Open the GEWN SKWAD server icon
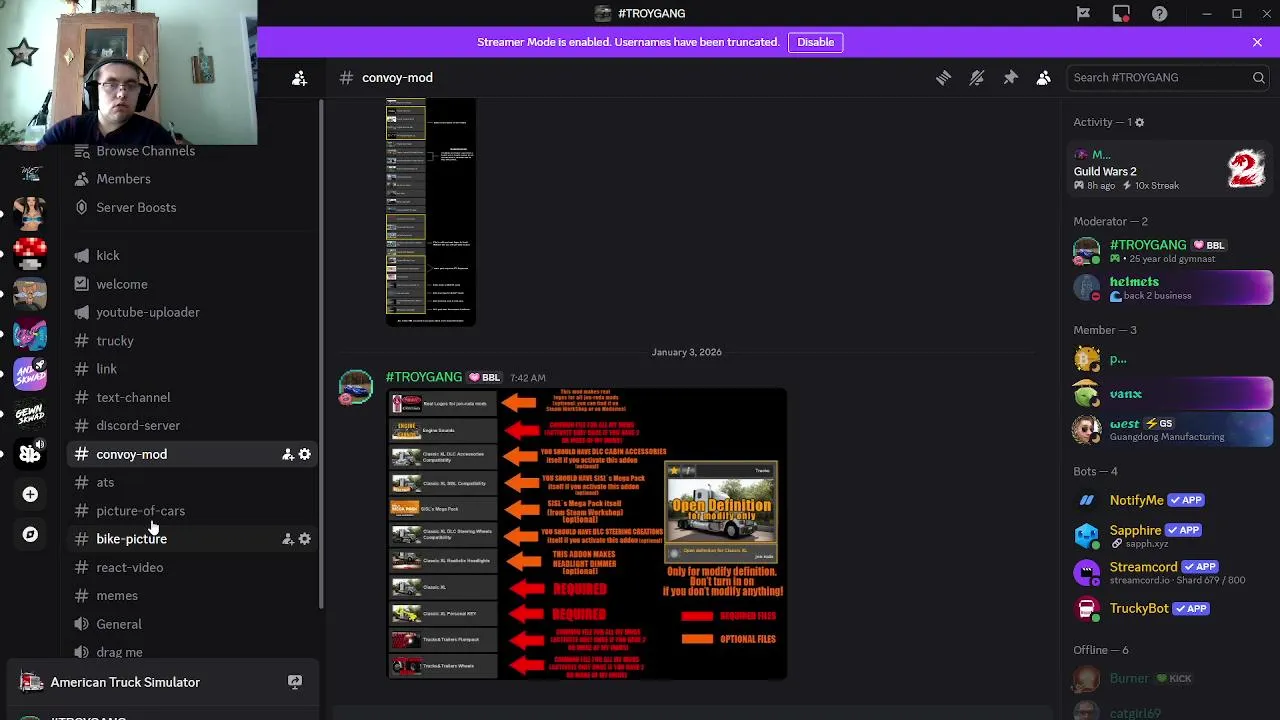 [30, 413]
